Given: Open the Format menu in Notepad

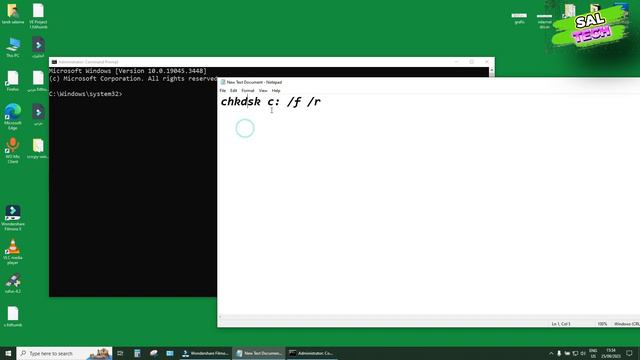Looking at the screenshot, I should pos(248,91).
